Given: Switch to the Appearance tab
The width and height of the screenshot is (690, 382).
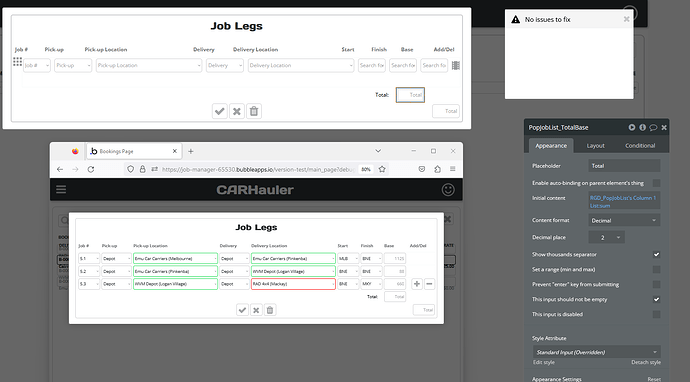Looking at the screenshot, I should pos(551,146).
